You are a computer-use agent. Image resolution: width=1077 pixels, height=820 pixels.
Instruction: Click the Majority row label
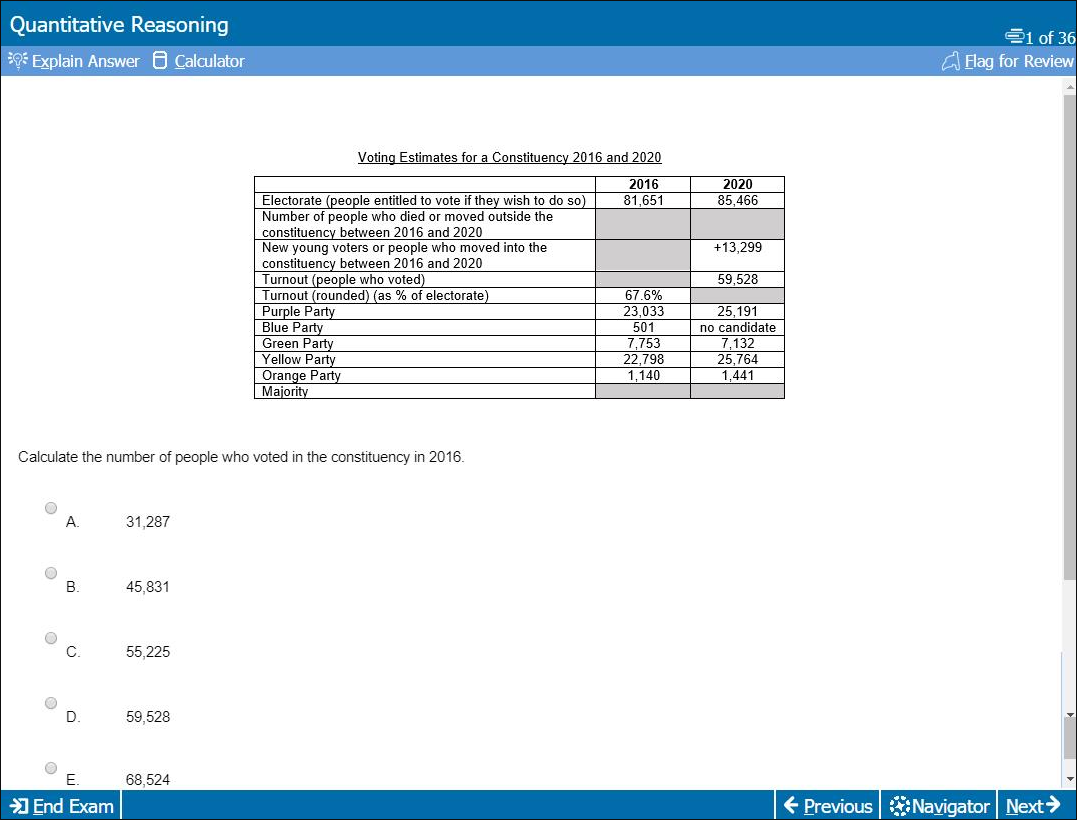(x=285, y=391)
